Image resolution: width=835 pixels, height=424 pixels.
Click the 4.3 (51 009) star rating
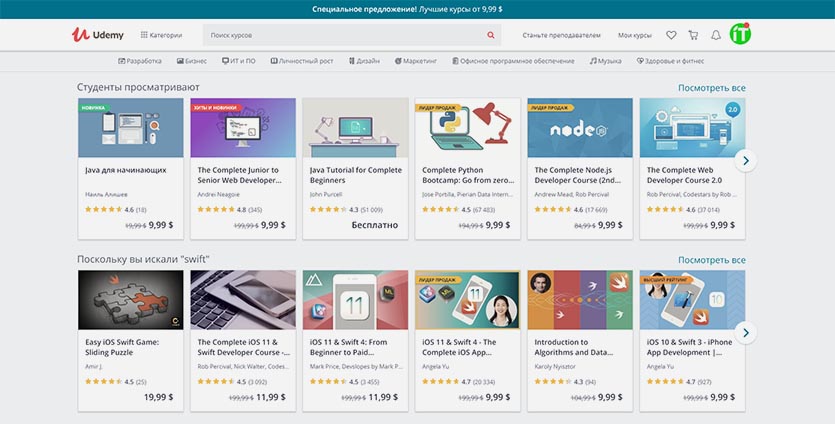346,210
